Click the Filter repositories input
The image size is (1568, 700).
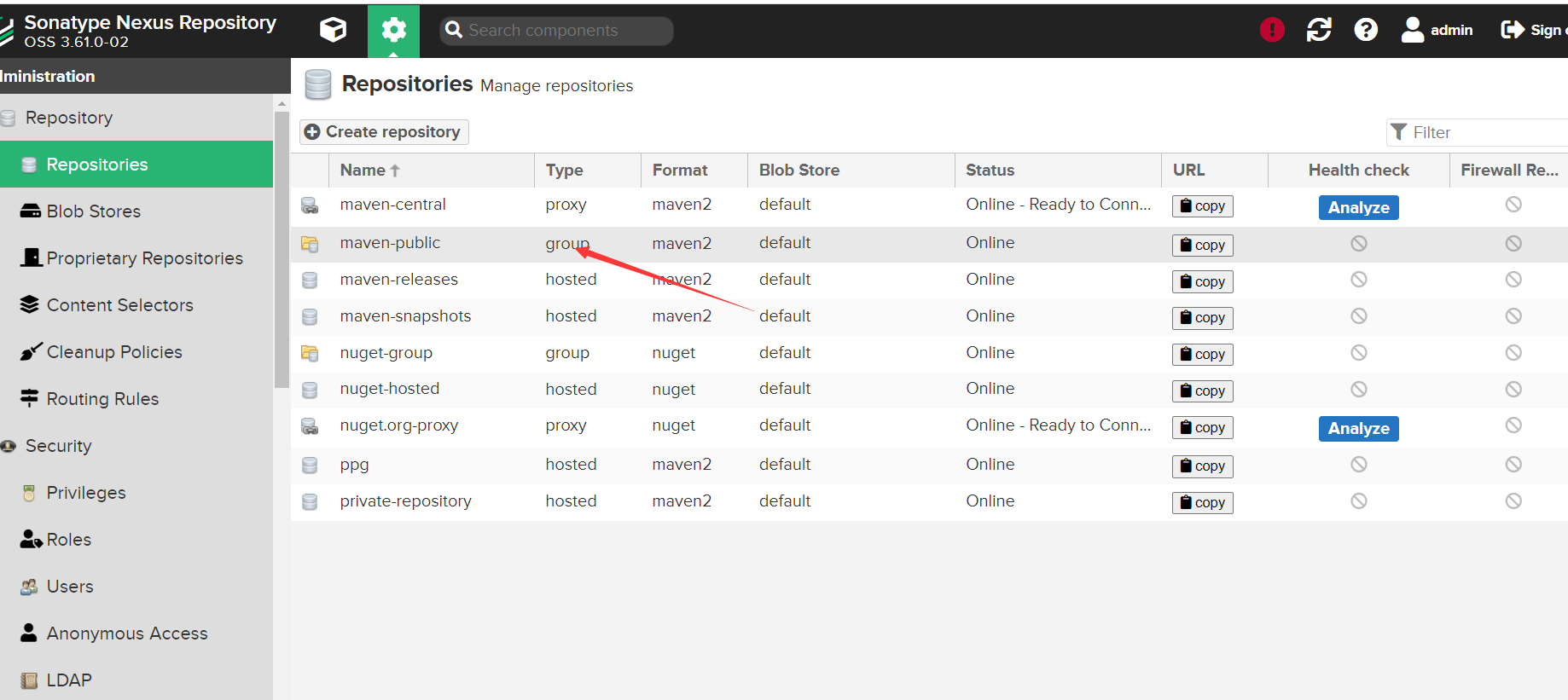[1478, 132]
